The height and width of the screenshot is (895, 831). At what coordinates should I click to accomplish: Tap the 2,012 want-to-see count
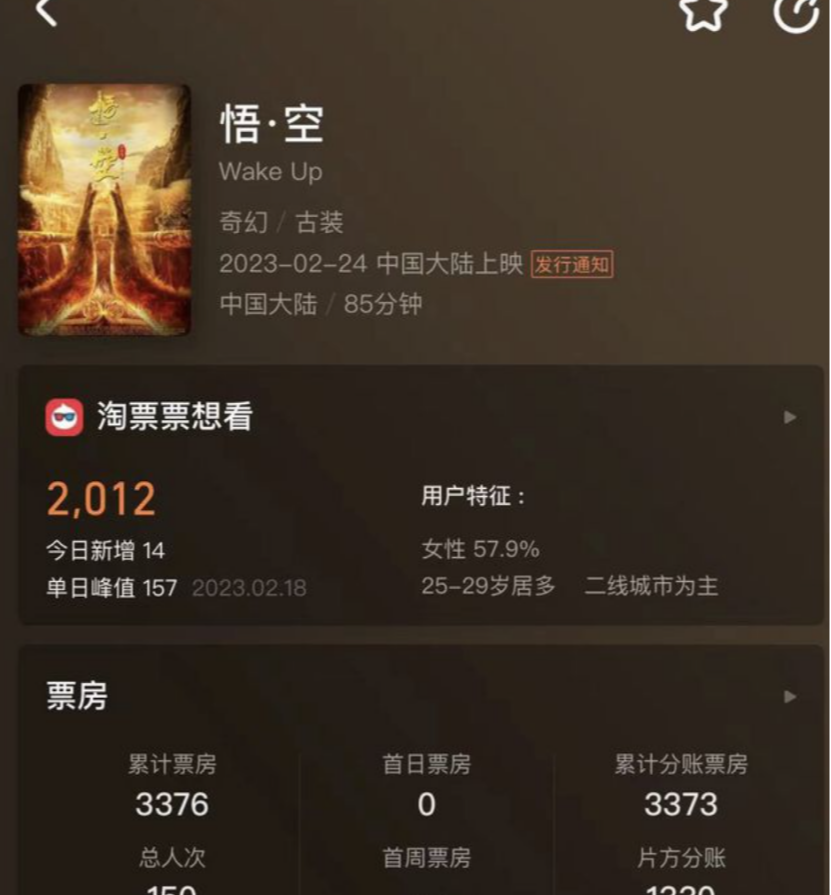point(101,499)
